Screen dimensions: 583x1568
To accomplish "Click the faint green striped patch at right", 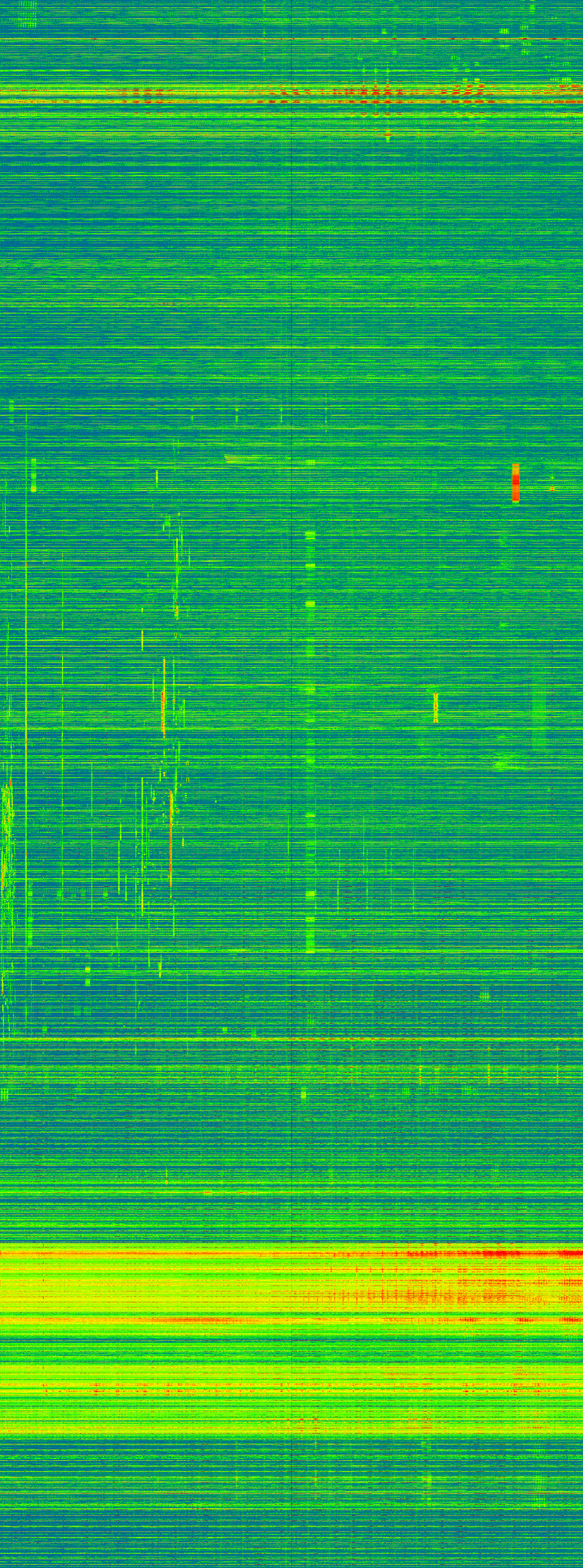I will point(539,712).
